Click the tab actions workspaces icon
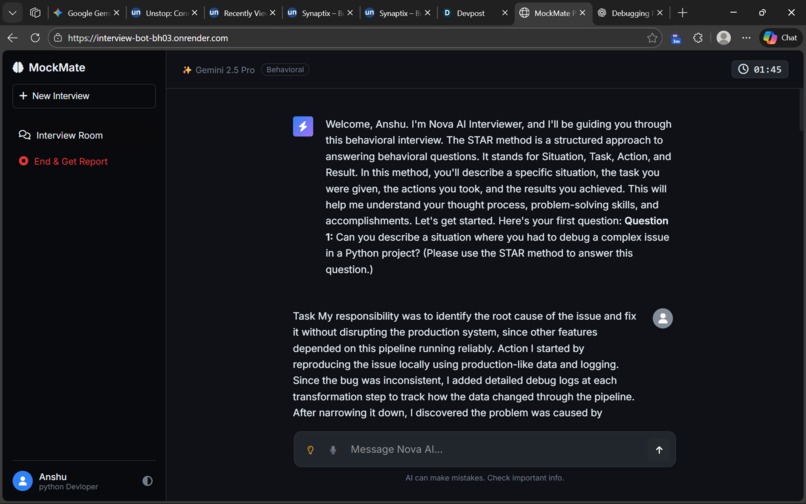806x504 pixels. [x=35, y=13]
